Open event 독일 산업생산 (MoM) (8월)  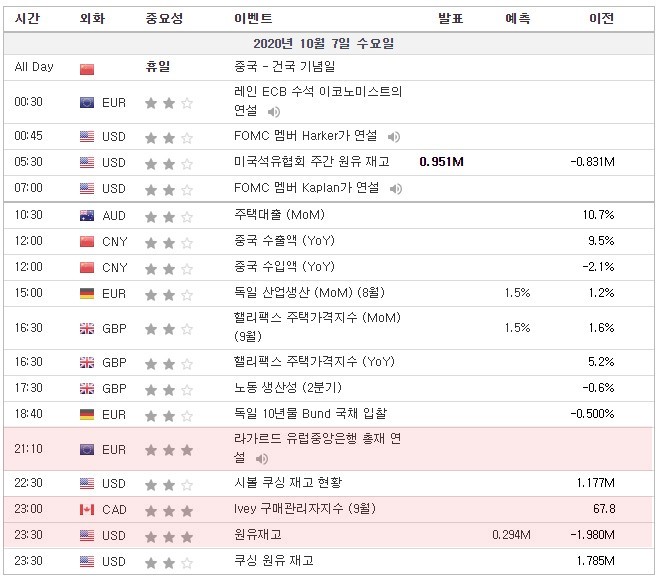[x=309, y=292]
